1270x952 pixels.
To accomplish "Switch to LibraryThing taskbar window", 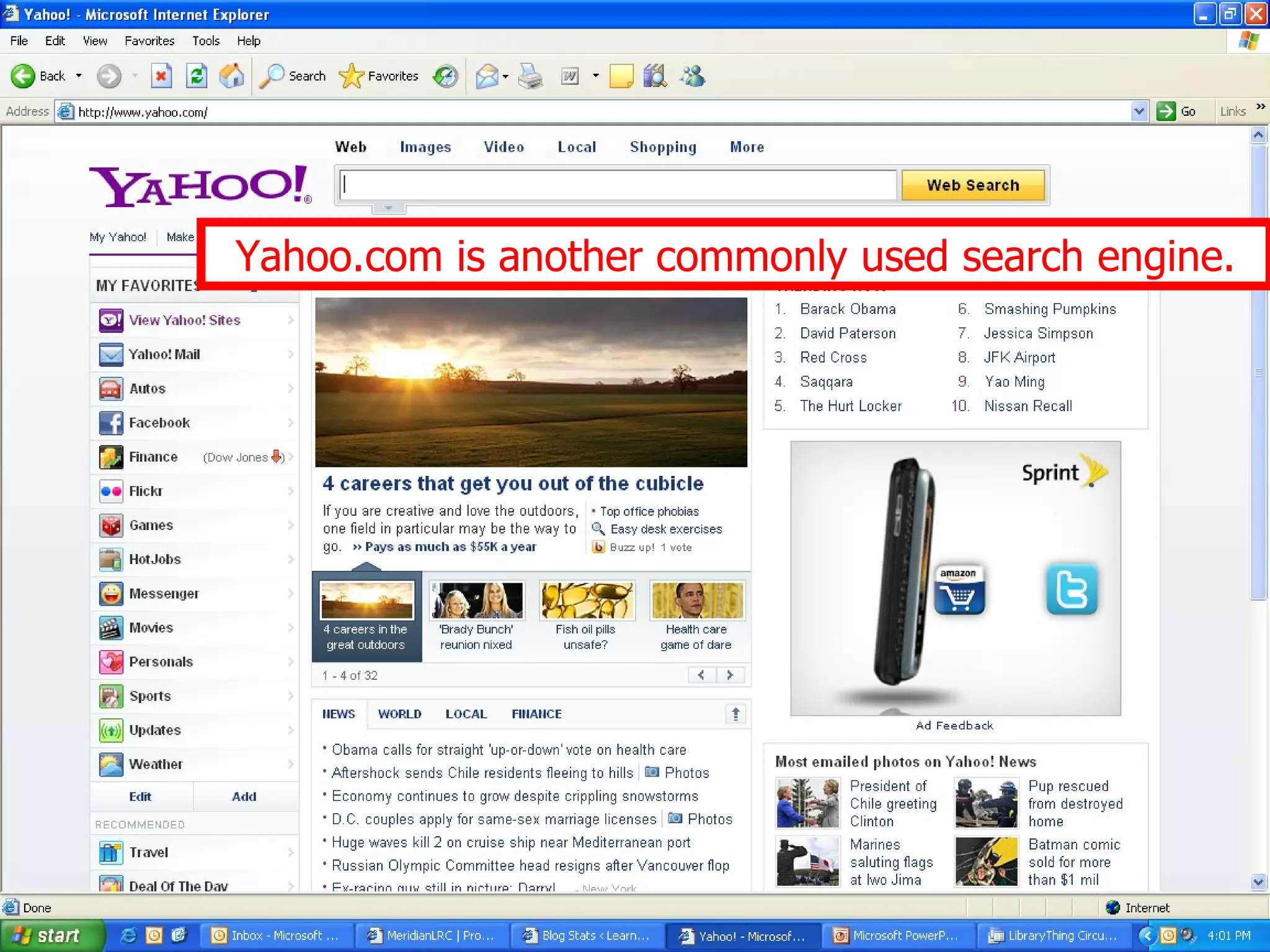I will 1055,935.
